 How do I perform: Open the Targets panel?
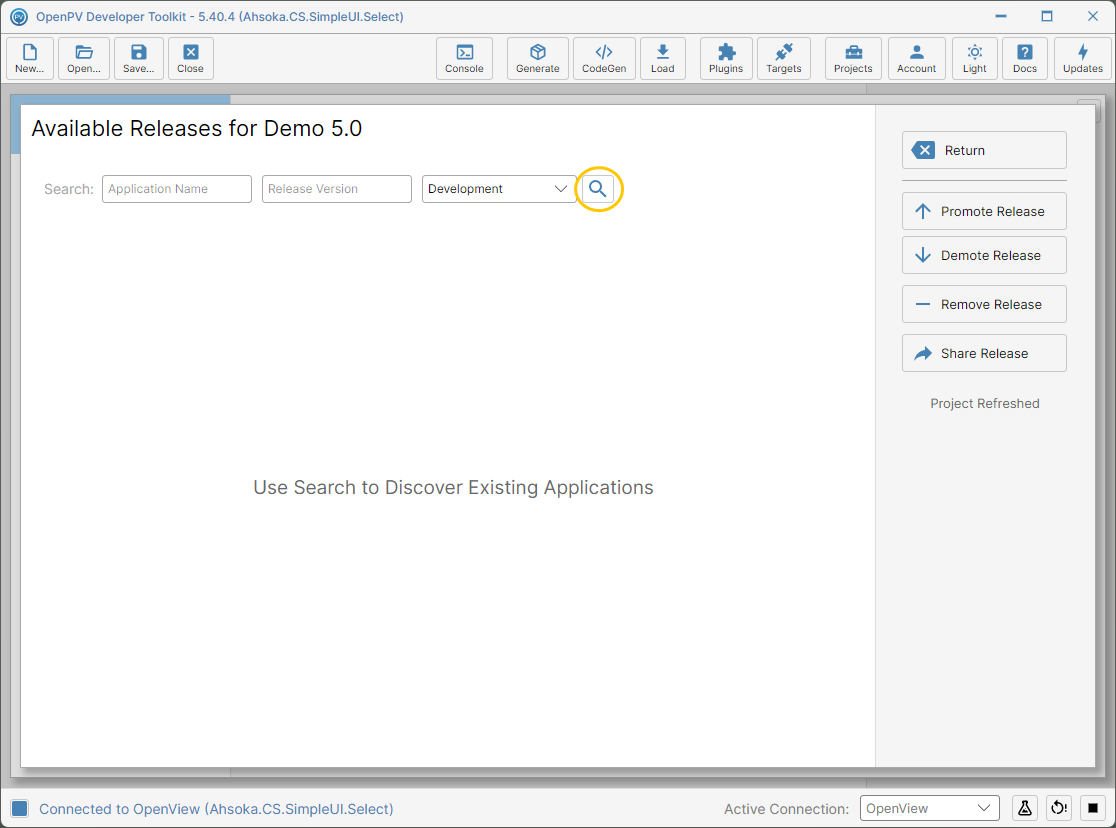784,58
